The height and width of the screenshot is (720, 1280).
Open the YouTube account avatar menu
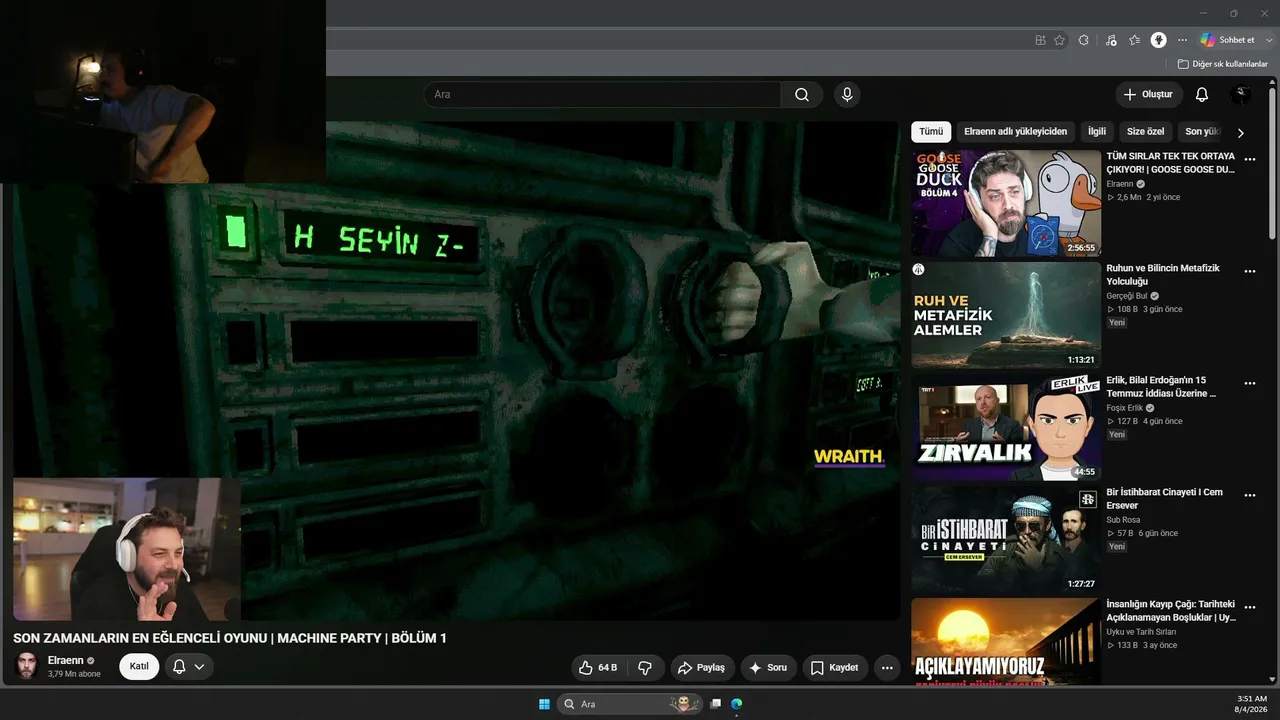tap(1241, 95)
